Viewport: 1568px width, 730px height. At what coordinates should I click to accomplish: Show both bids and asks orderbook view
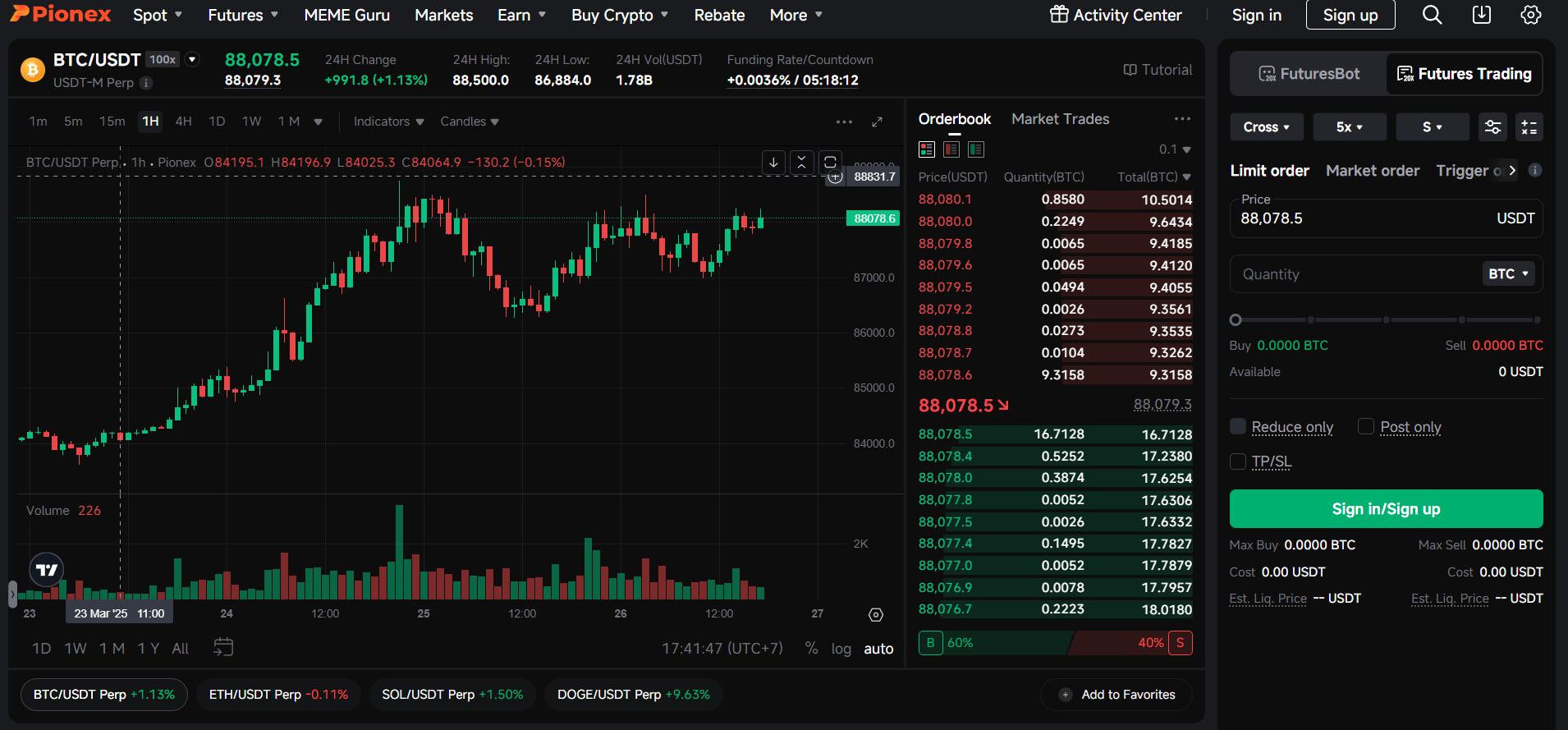[927, 149]
